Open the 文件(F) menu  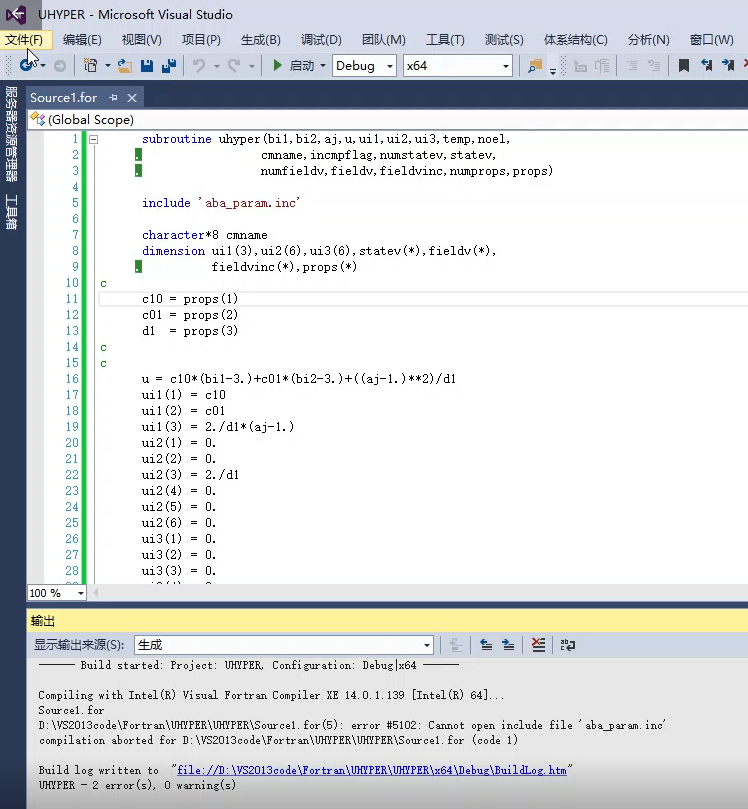point(24,40)
